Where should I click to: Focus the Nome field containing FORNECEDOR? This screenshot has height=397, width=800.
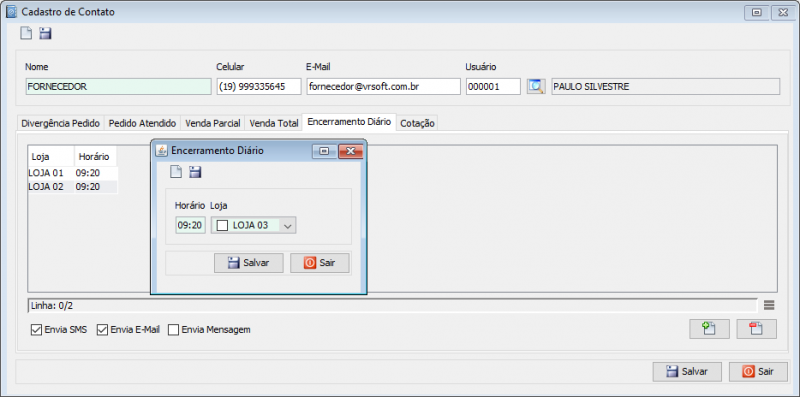pos(118,86)
